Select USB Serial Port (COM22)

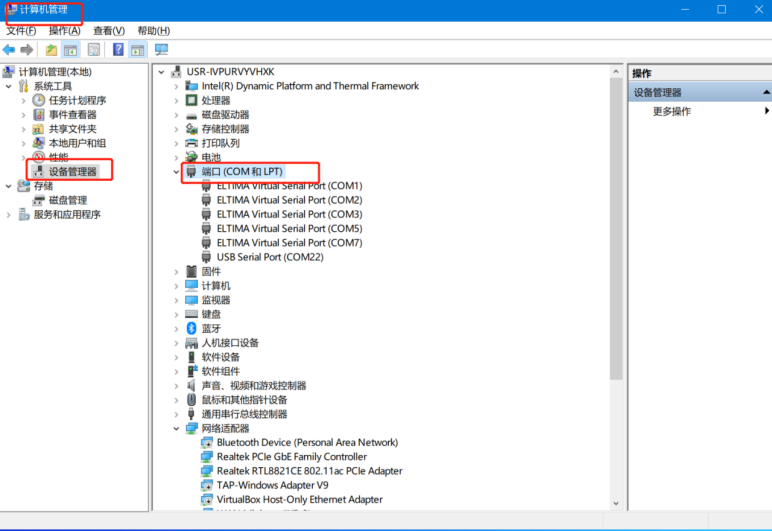[269, 257]
